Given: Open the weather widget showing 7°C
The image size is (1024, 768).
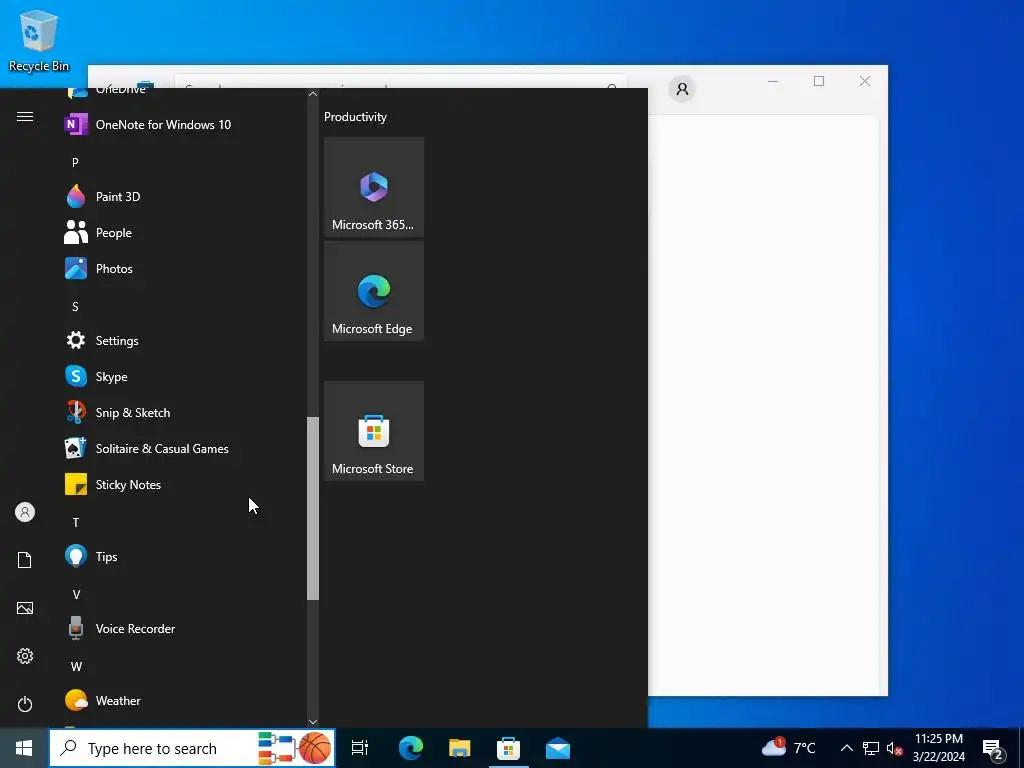Looking at the screenshot, I should [x=788, y=748].
